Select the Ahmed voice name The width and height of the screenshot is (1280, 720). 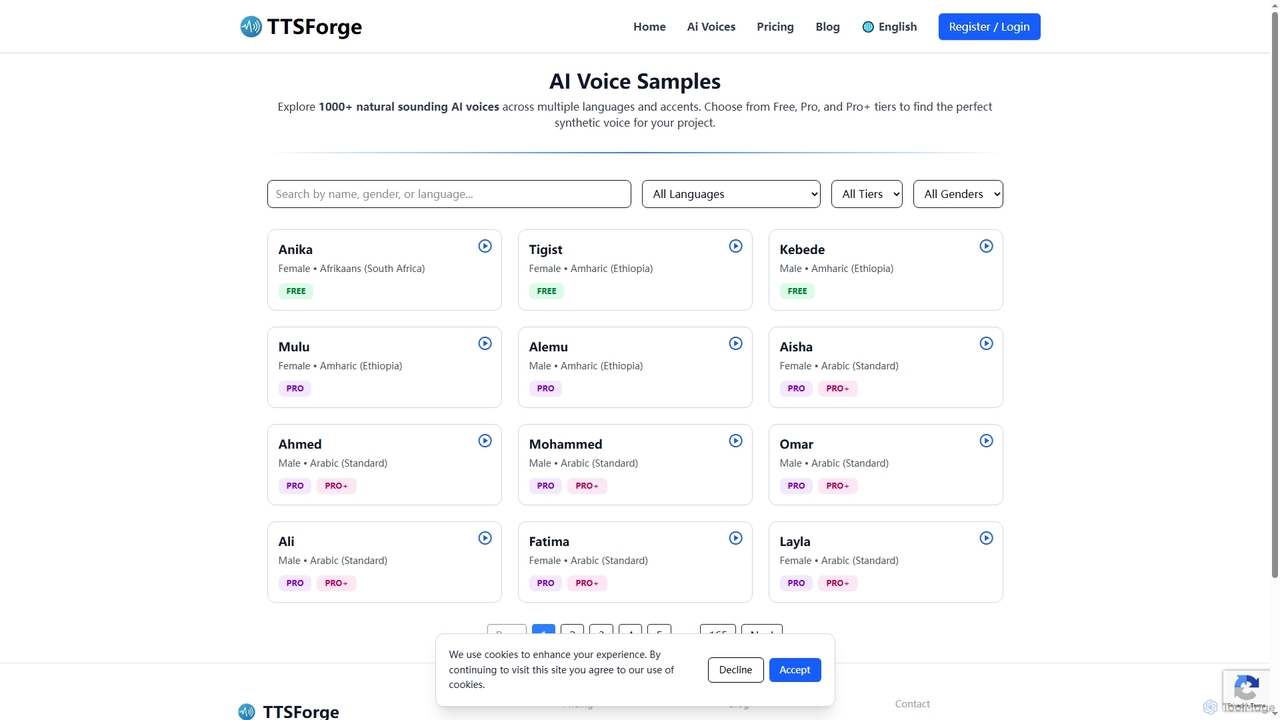(300, 444)
